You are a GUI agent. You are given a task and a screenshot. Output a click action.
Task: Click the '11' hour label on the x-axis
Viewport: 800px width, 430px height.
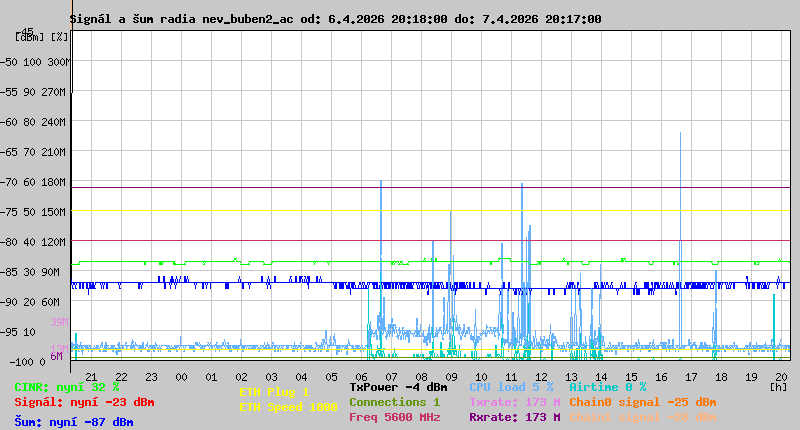511,377
